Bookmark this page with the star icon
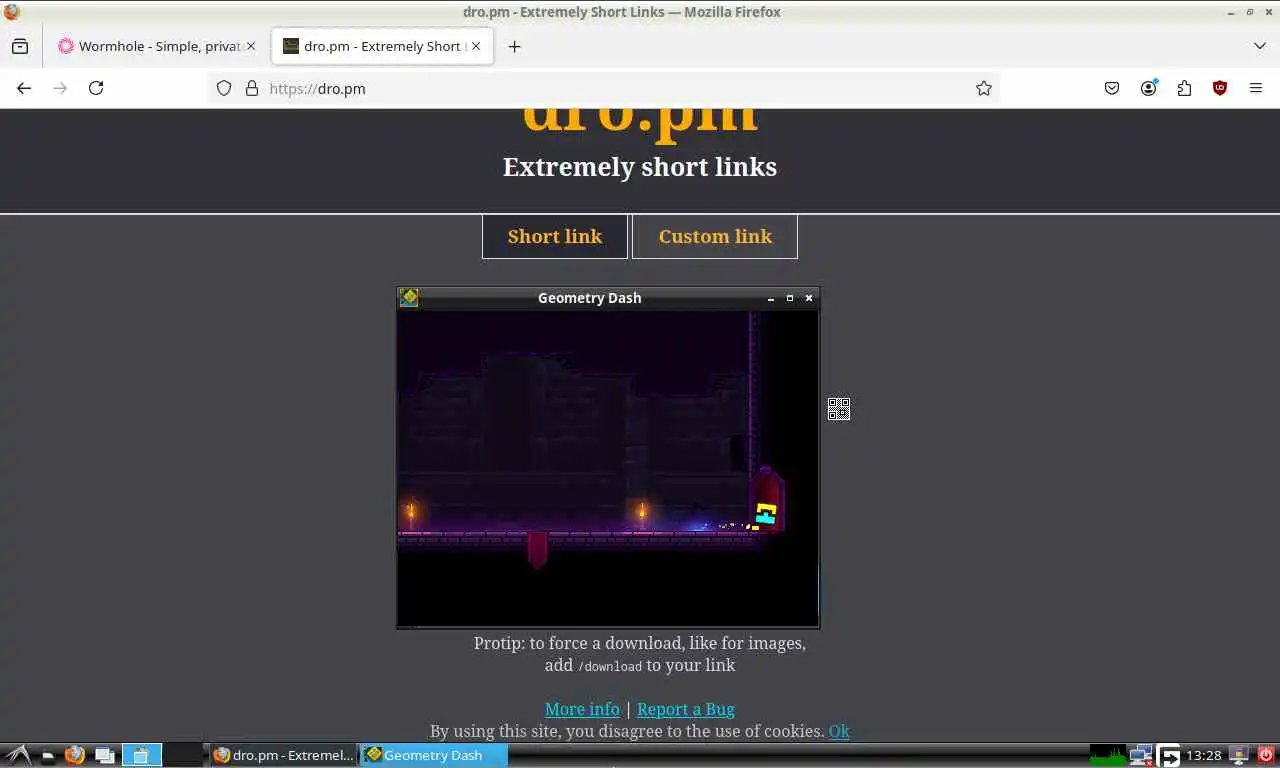Screen dimensions: 1280x768 [984, 88]
